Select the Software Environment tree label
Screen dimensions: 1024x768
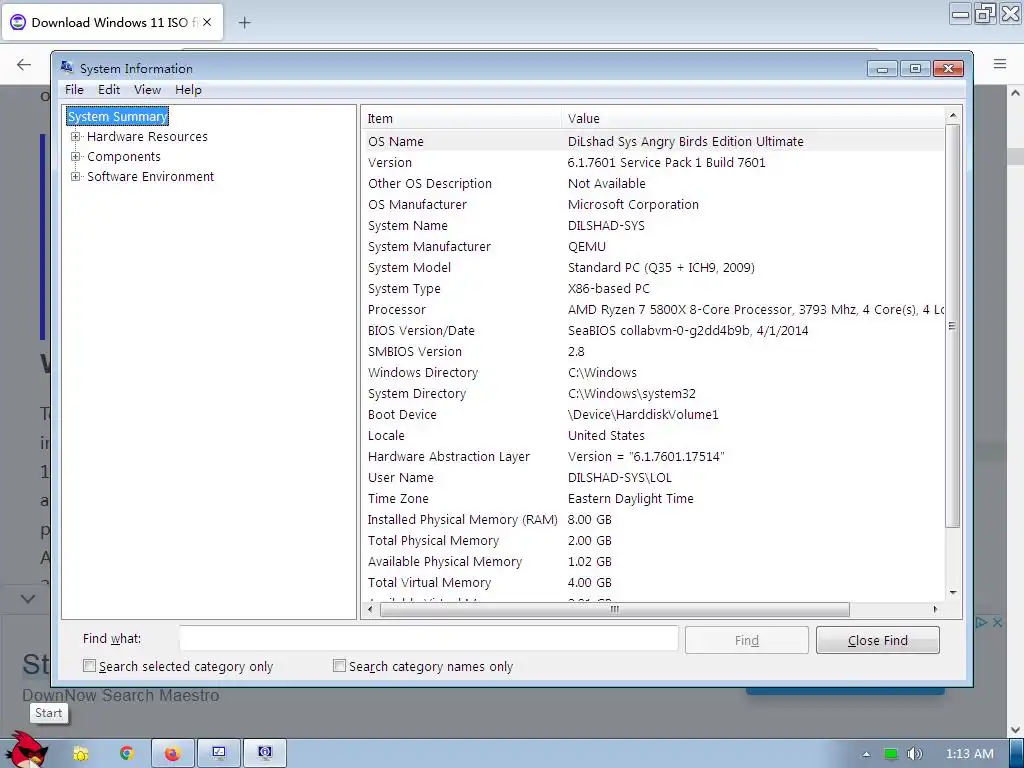(150, 176)
